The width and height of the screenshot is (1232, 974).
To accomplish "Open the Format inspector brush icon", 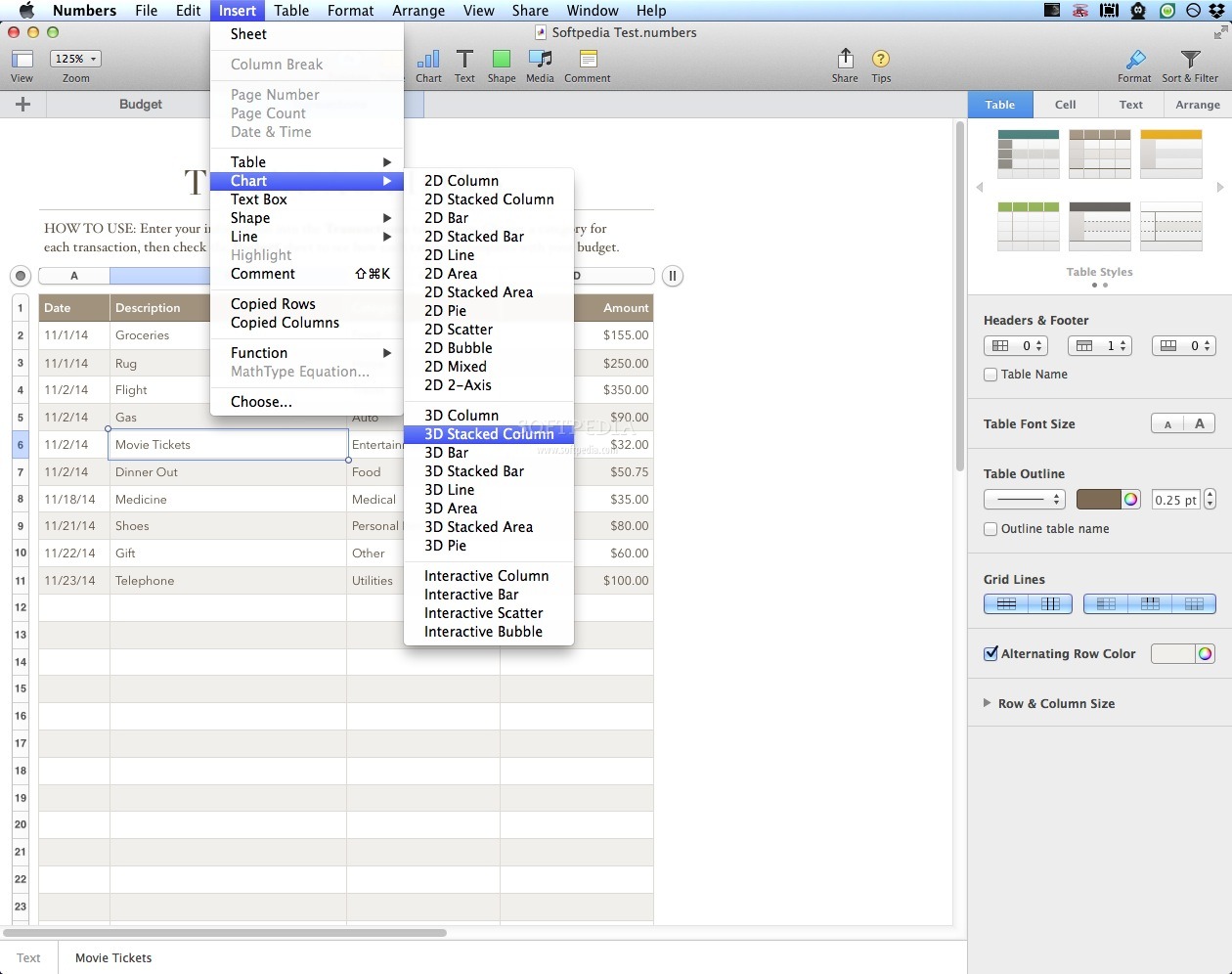I will pyautogui.click(x=1134, y=66).
